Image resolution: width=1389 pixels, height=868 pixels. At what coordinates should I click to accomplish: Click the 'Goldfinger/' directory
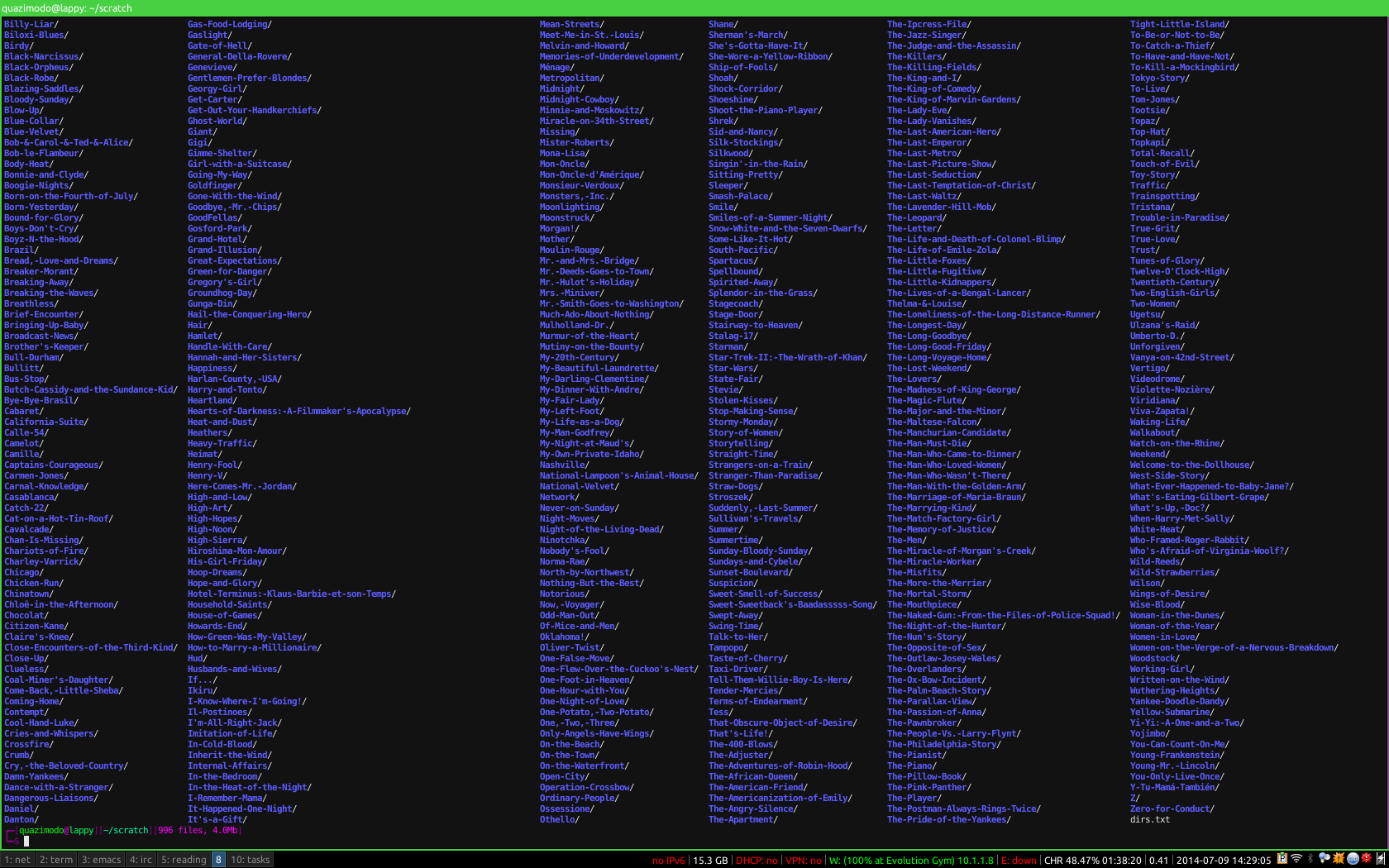pyautogui.click(x=215, y=186)
